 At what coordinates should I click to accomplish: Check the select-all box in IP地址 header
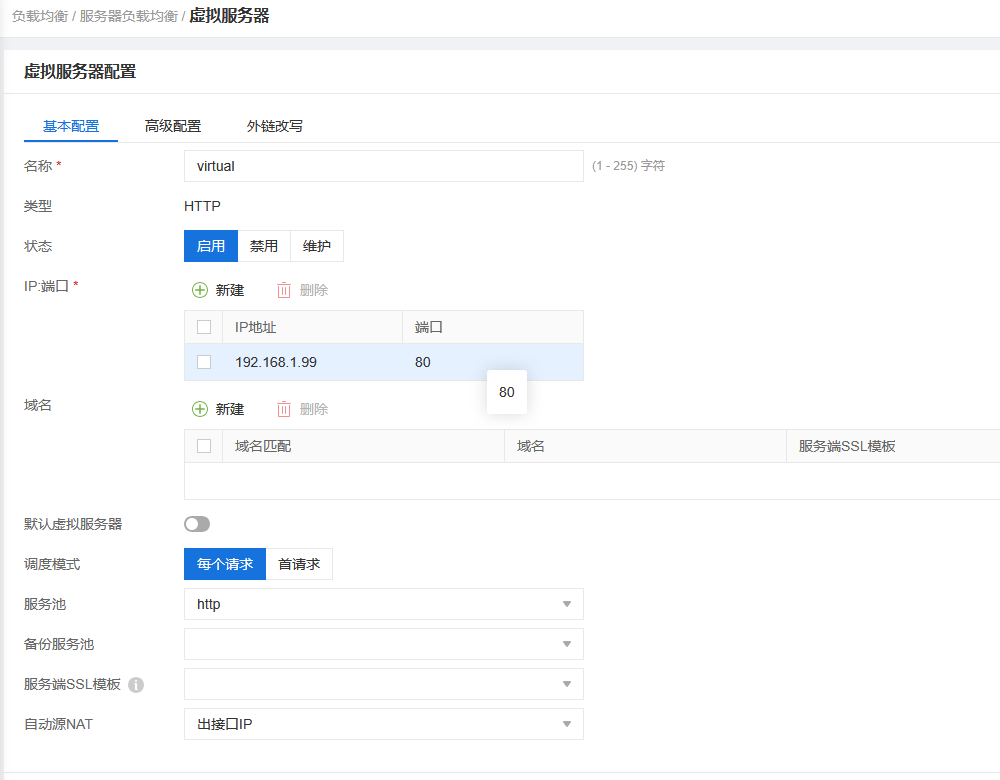(x=204, y=327)
